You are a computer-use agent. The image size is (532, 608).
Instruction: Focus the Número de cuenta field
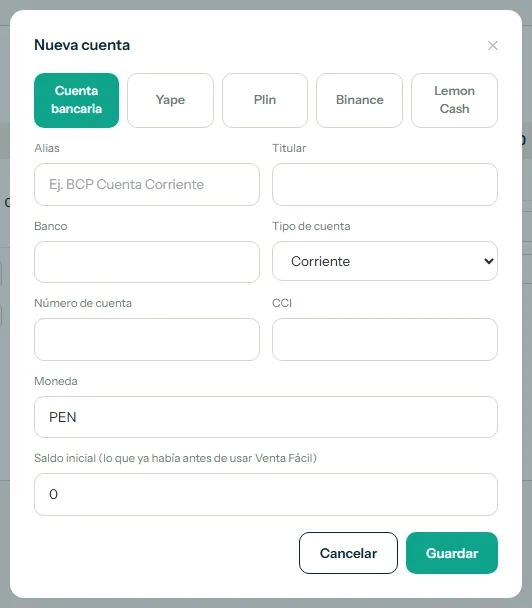(x=147, y=339)
